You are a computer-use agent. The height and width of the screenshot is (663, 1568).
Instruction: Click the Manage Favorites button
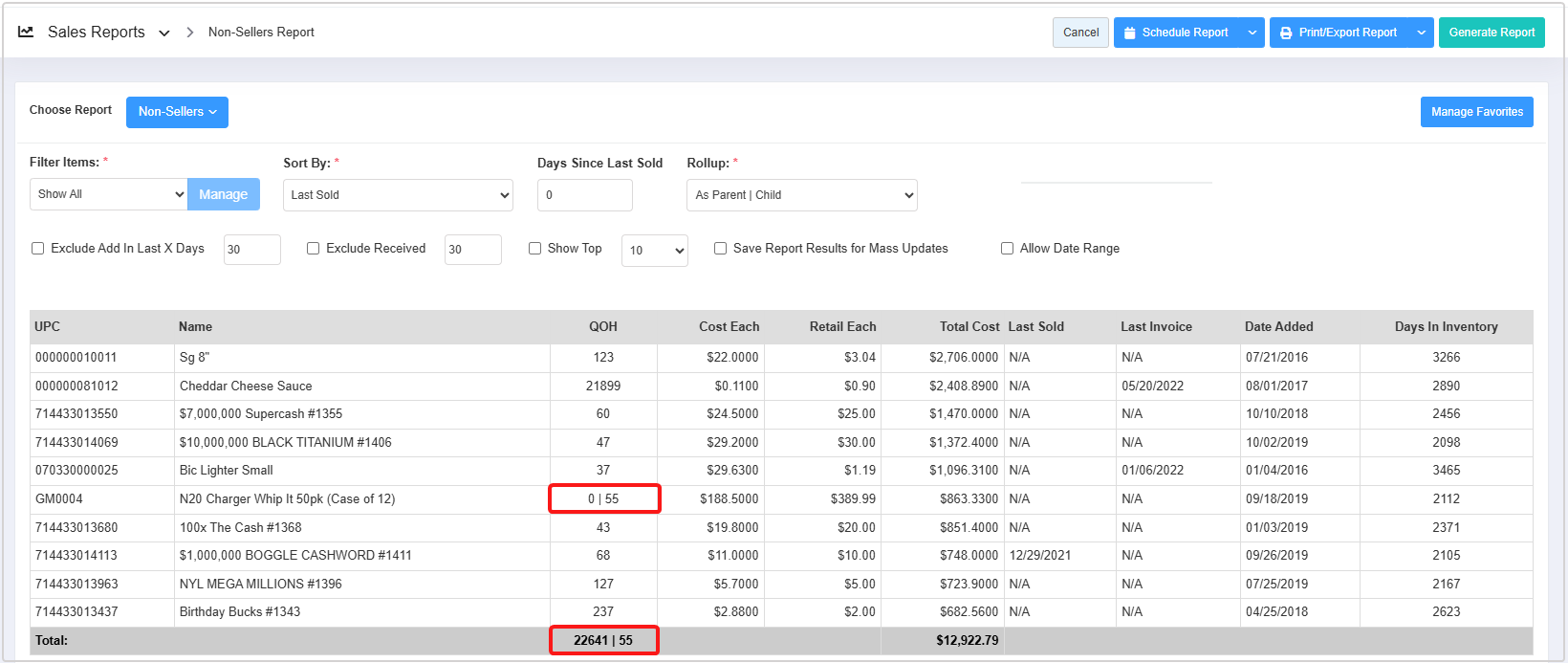(x=1476, y=112)
